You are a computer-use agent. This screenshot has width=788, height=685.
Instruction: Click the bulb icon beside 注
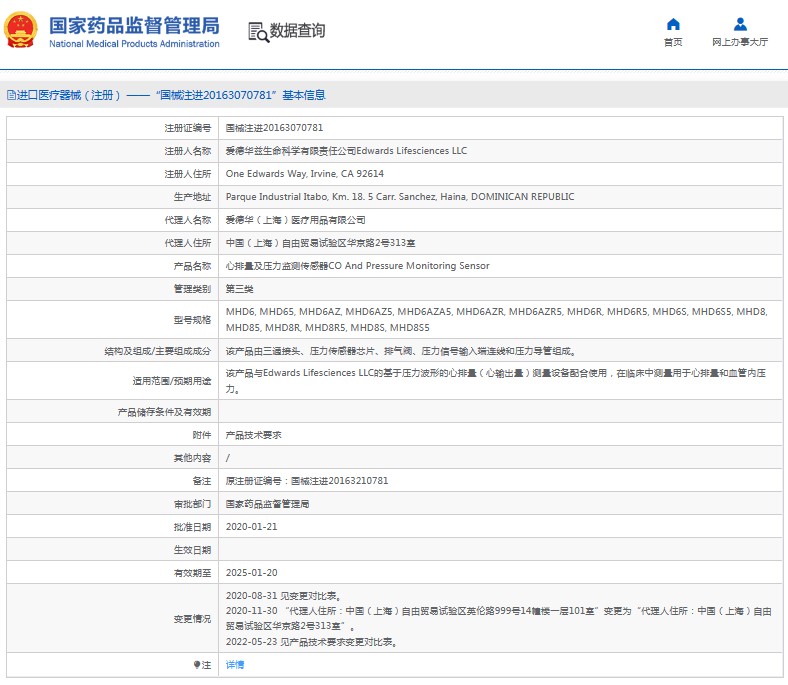(197, 664)
